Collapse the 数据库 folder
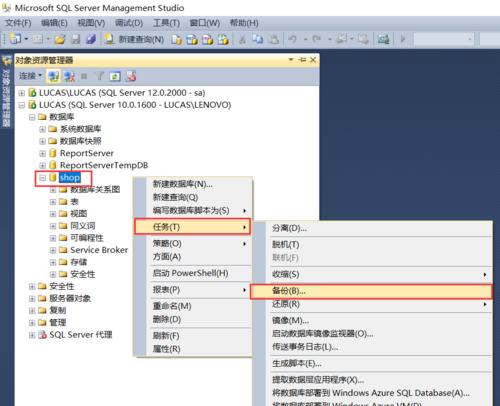The image size is (500, 406). (32, 117)
